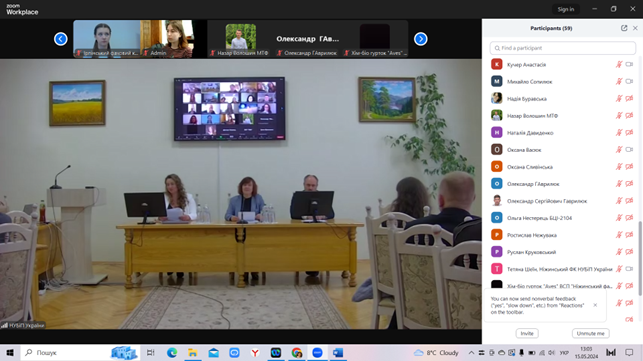
Task: Click Руслан Круковський's video-off icon
Action: [x=629, y=252]
